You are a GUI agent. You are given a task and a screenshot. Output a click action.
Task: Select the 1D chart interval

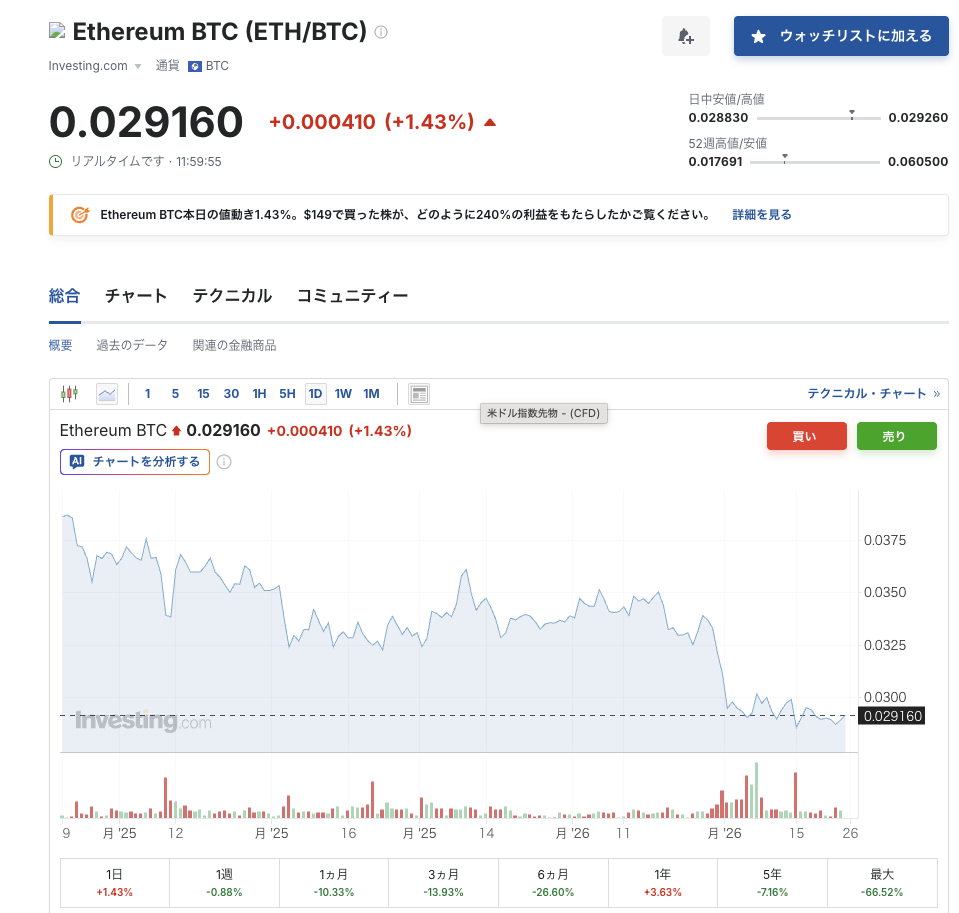(x=315, y=394)
